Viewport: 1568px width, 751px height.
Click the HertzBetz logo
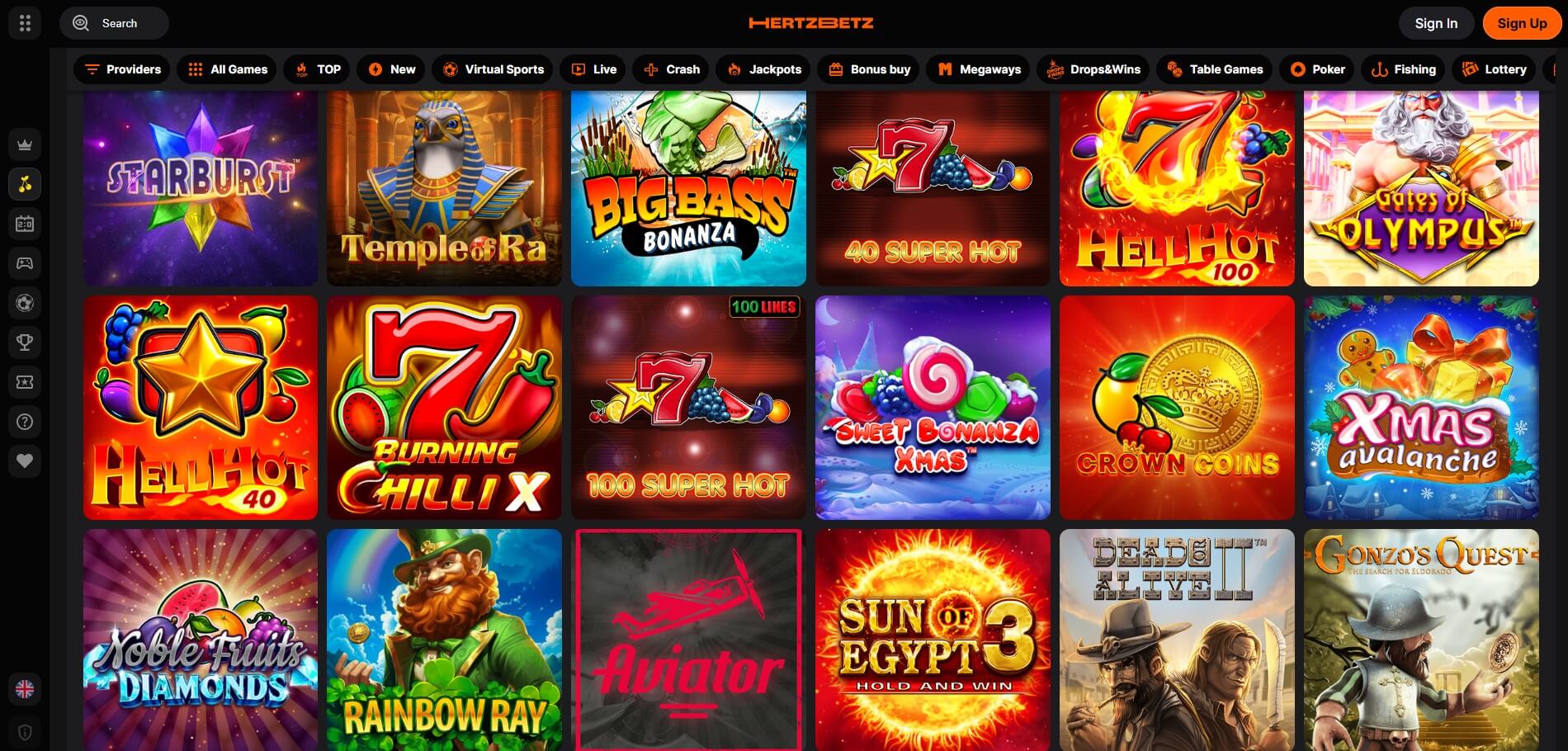[810, 23]
